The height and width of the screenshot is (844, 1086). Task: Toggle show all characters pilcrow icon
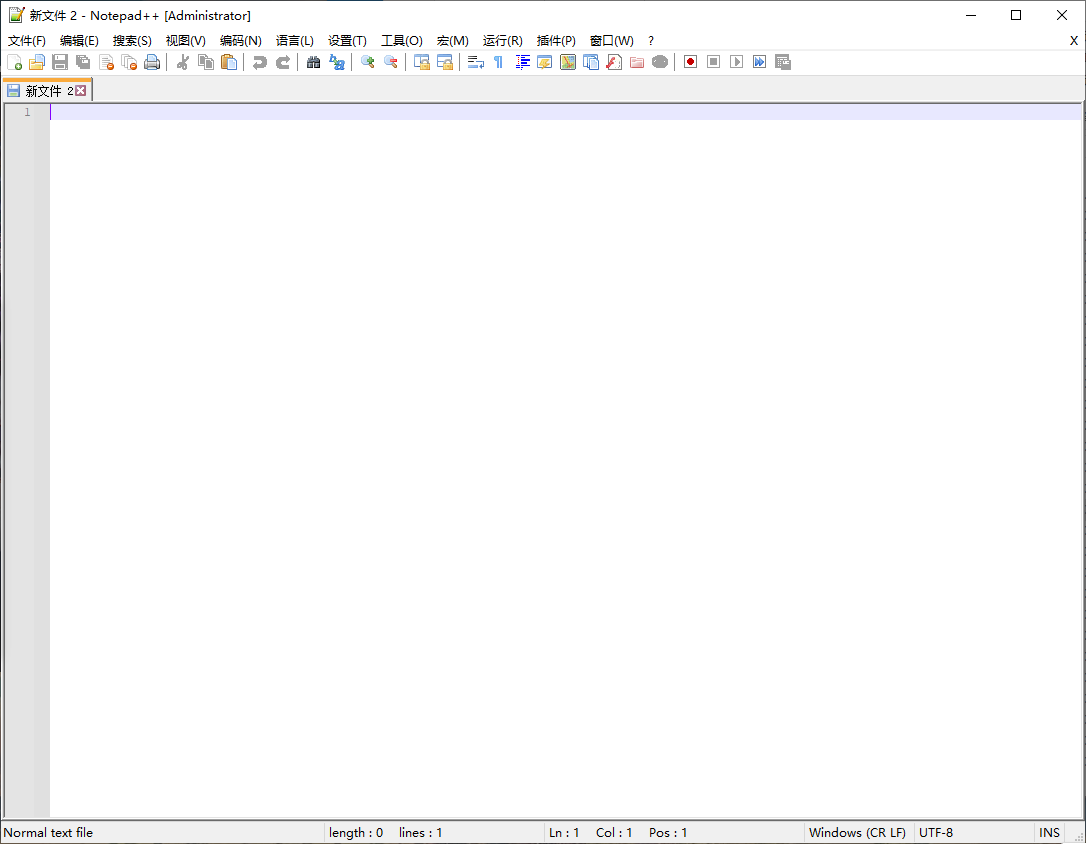click(498, 62)
